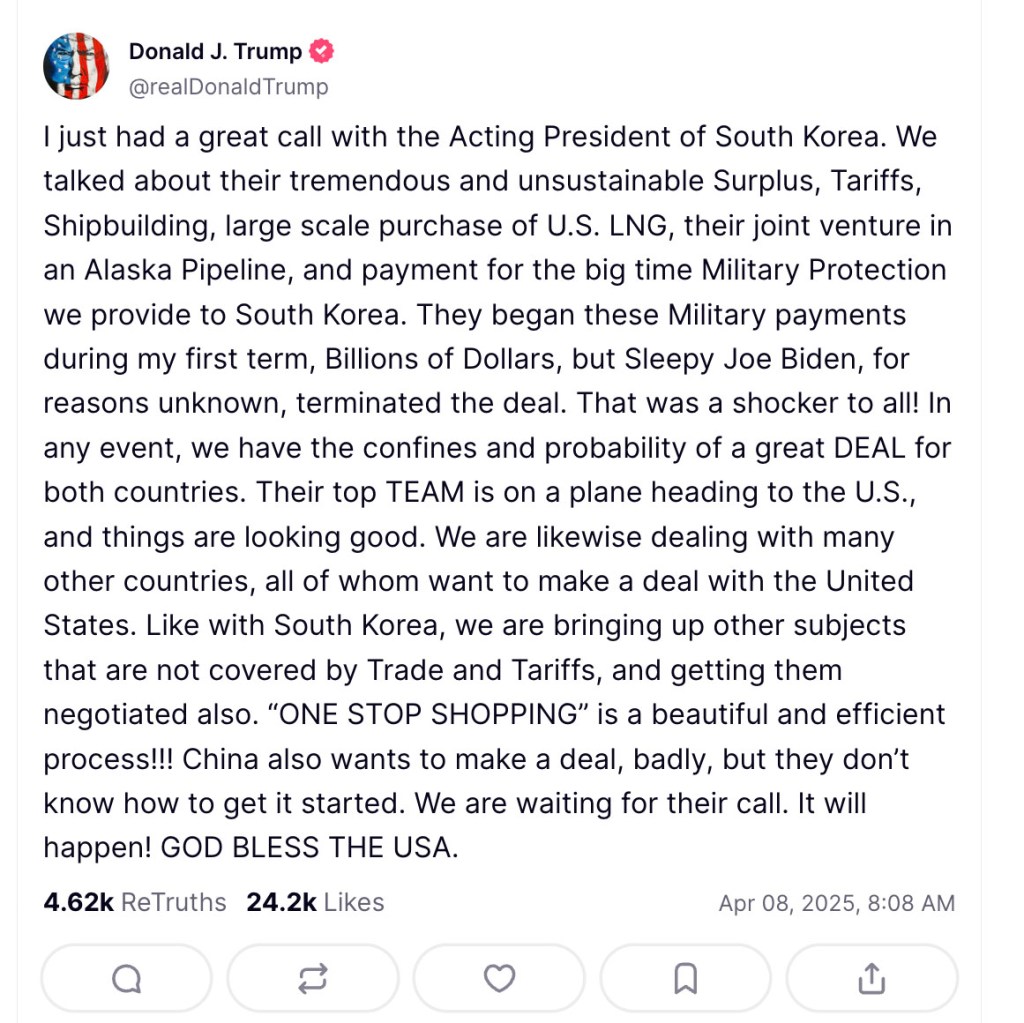Click the opening line about Acting President
The height and width of the screenshot is (1023, 1024).
[490, 137]
